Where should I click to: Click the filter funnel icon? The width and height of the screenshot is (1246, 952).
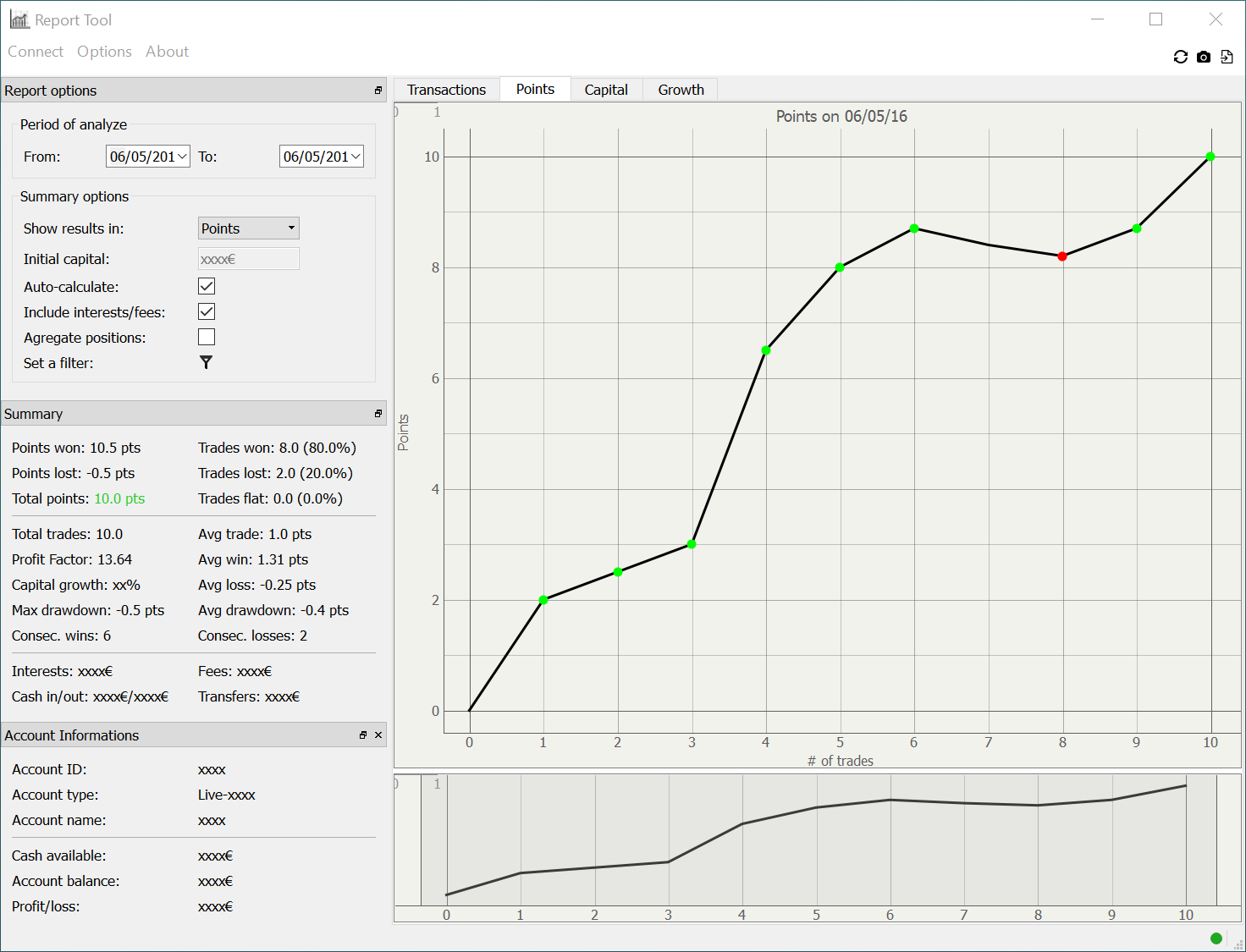click(x=206, y=362)
